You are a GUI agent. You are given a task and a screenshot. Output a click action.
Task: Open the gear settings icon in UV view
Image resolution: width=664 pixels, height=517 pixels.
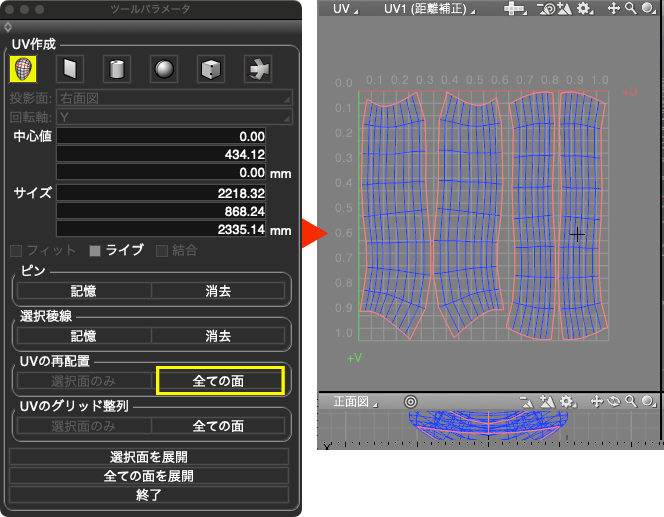click(x=585, y=8)
